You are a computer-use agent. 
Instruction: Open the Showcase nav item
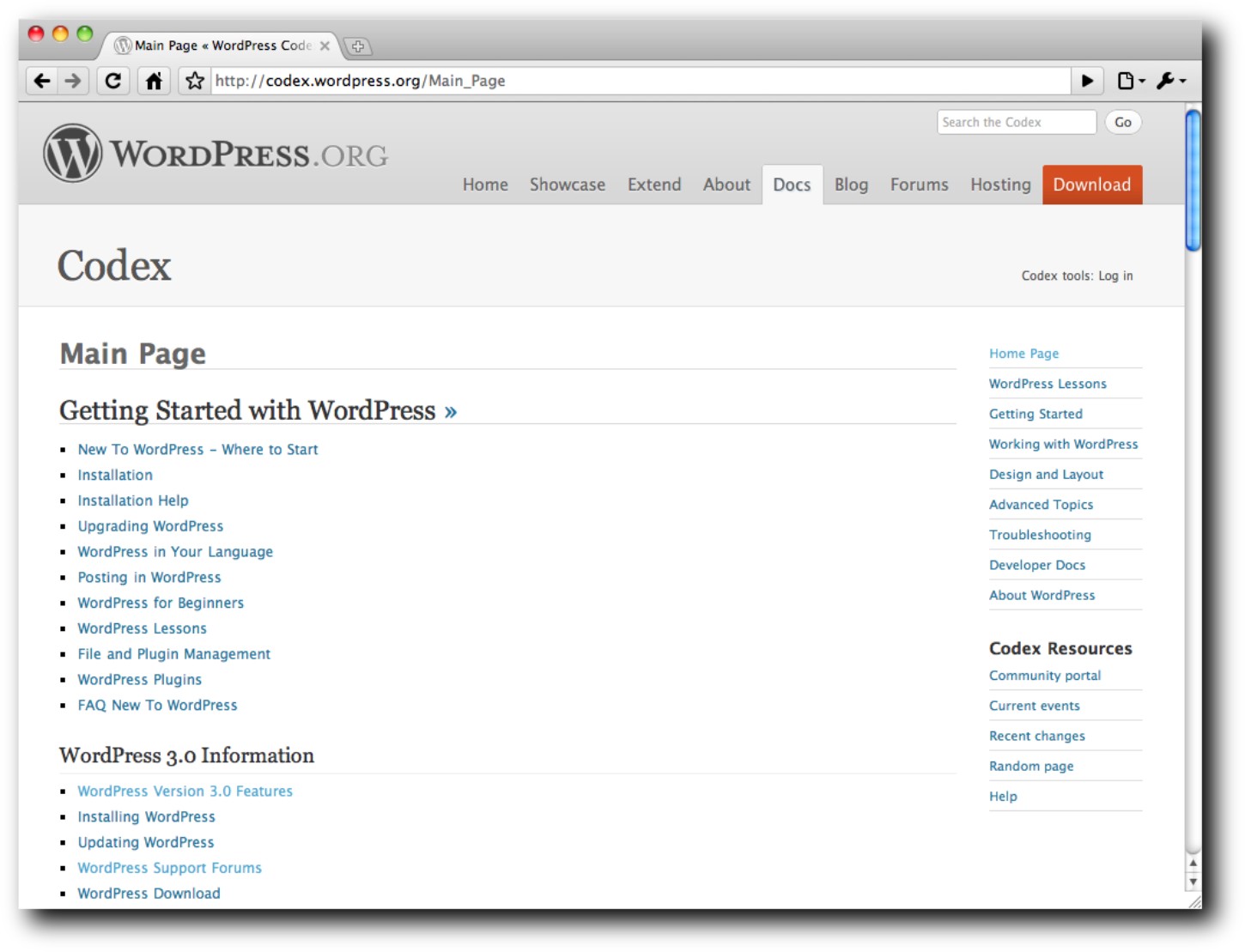coord(568,185)
